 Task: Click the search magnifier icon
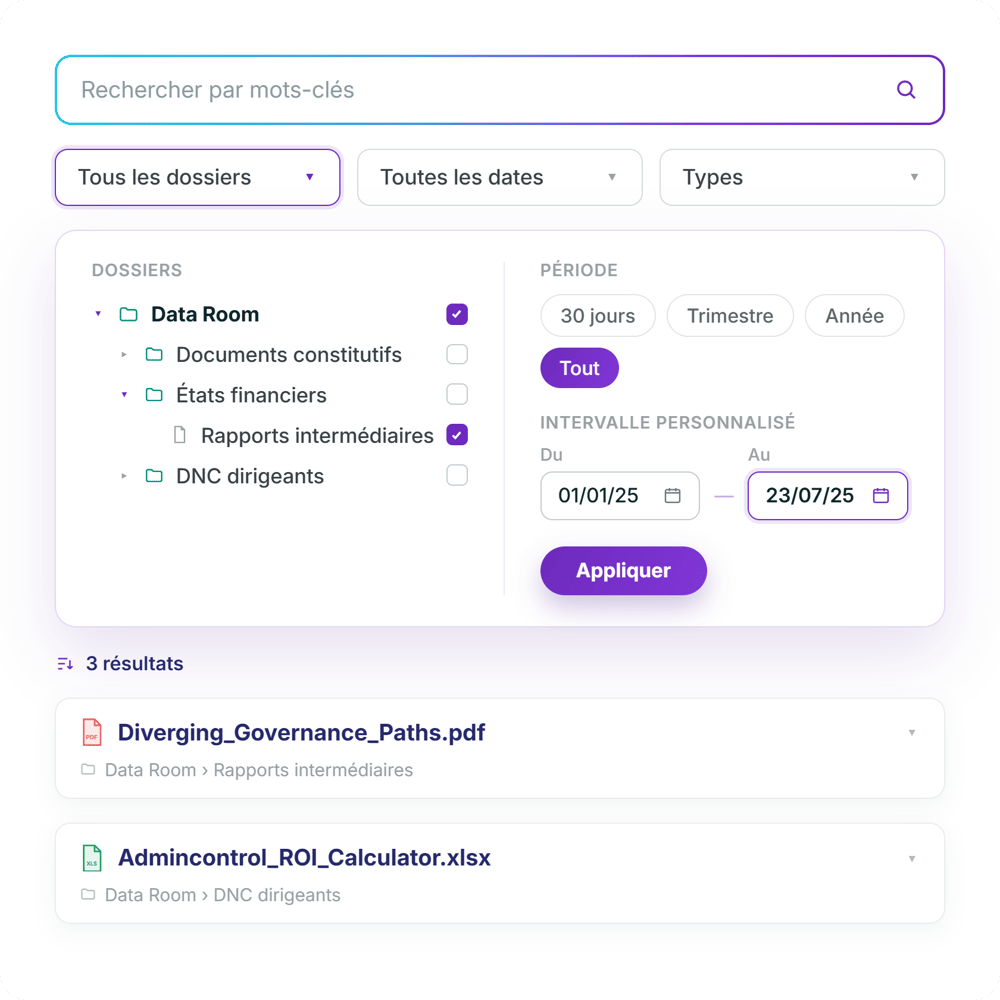pos(906,90)
